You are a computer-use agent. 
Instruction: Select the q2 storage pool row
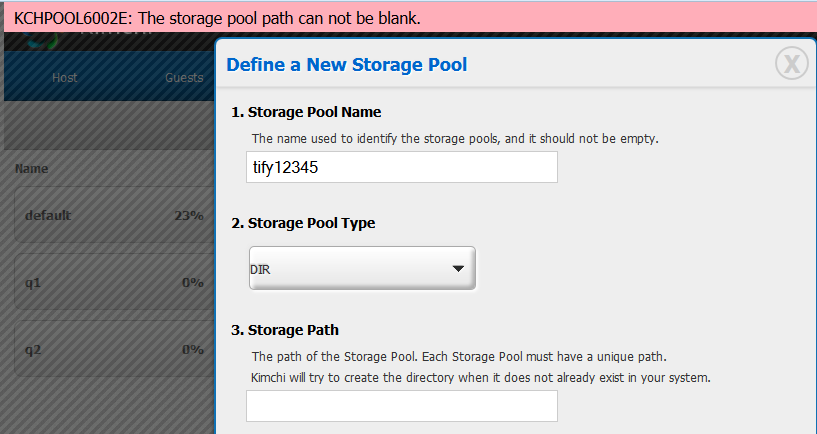(x=110, y=350)
